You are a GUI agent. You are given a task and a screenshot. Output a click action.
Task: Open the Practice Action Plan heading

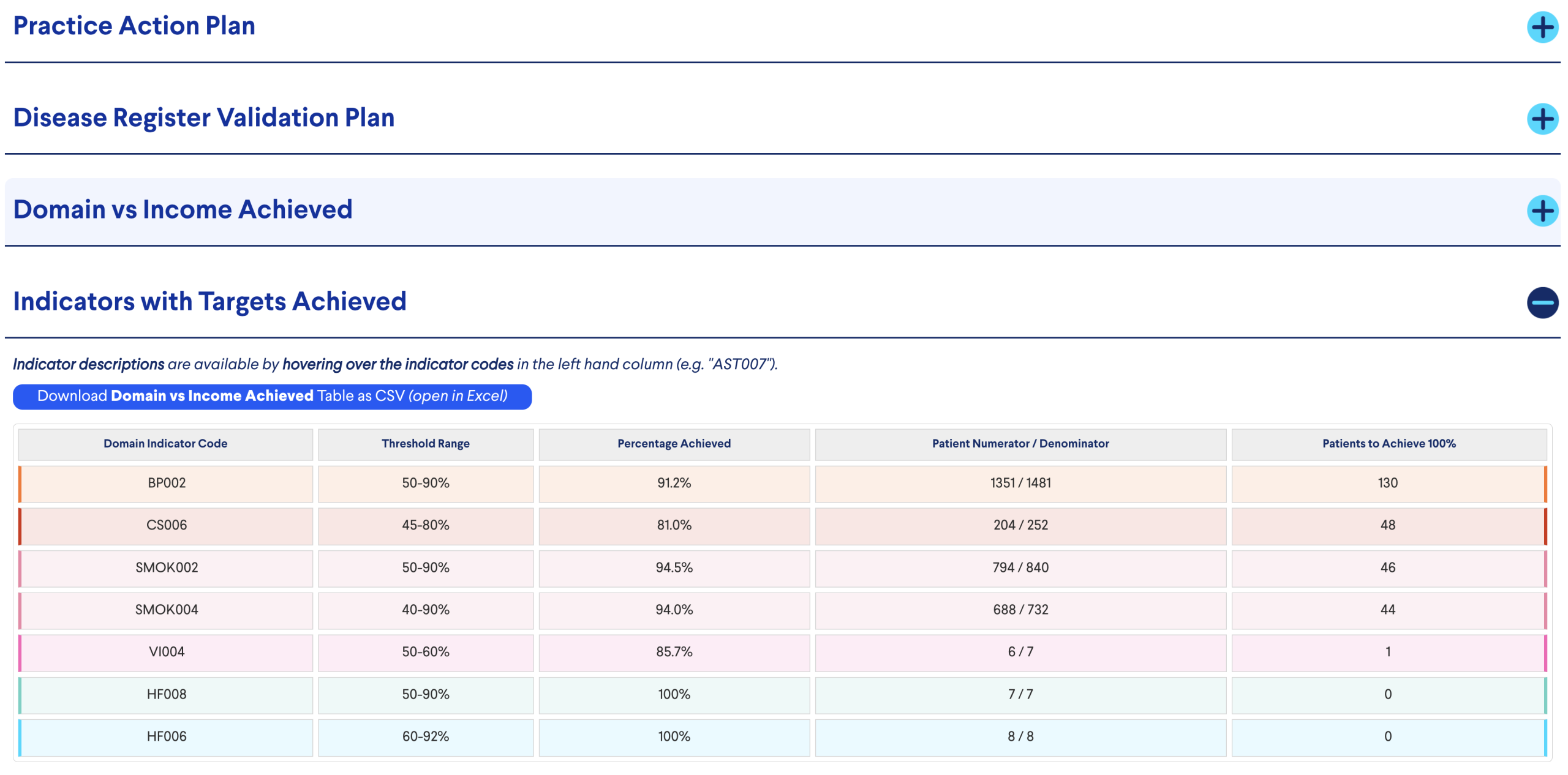[x=134, y=26]
